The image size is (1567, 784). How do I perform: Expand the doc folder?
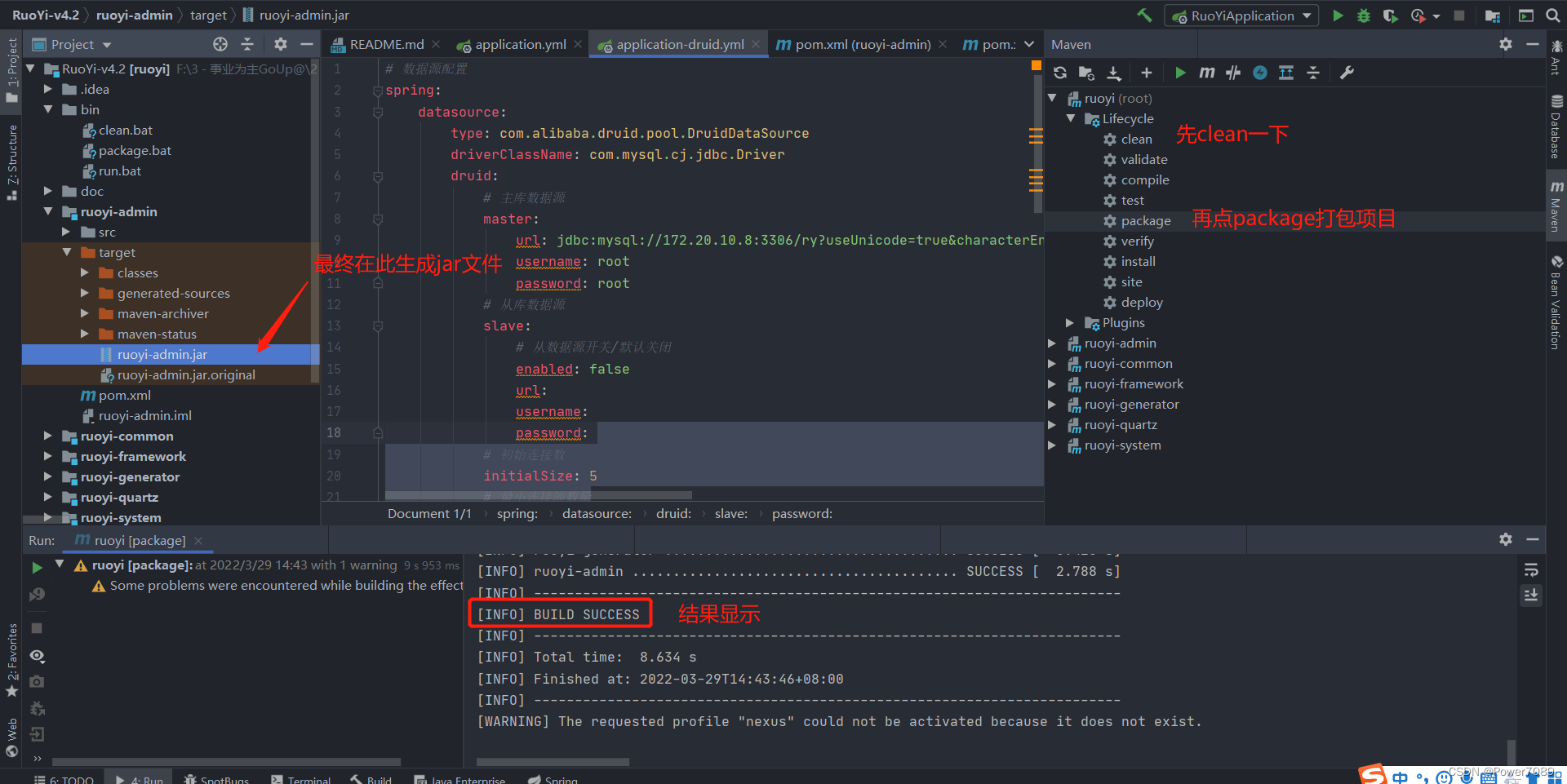coord(48,191)
